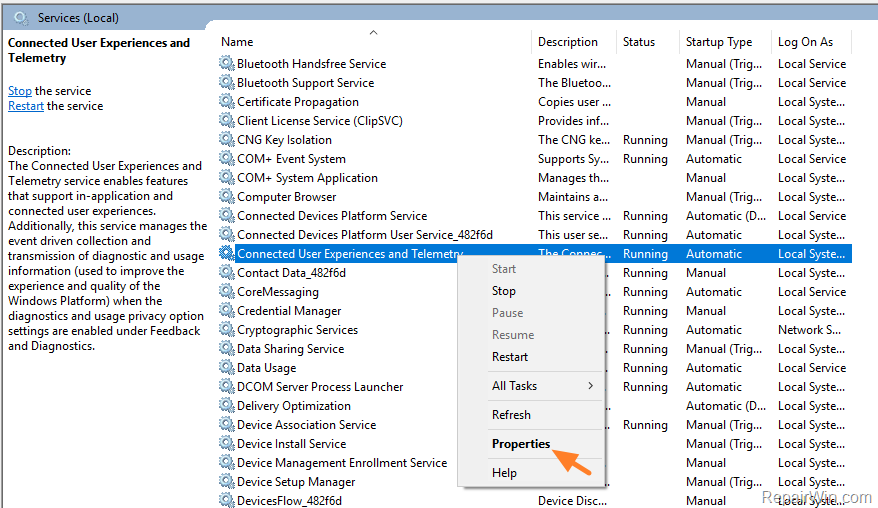This screenshot has width=878, height=508.
Task: Expand the All Tasks submenu arrow
Action: click(590, 386)
